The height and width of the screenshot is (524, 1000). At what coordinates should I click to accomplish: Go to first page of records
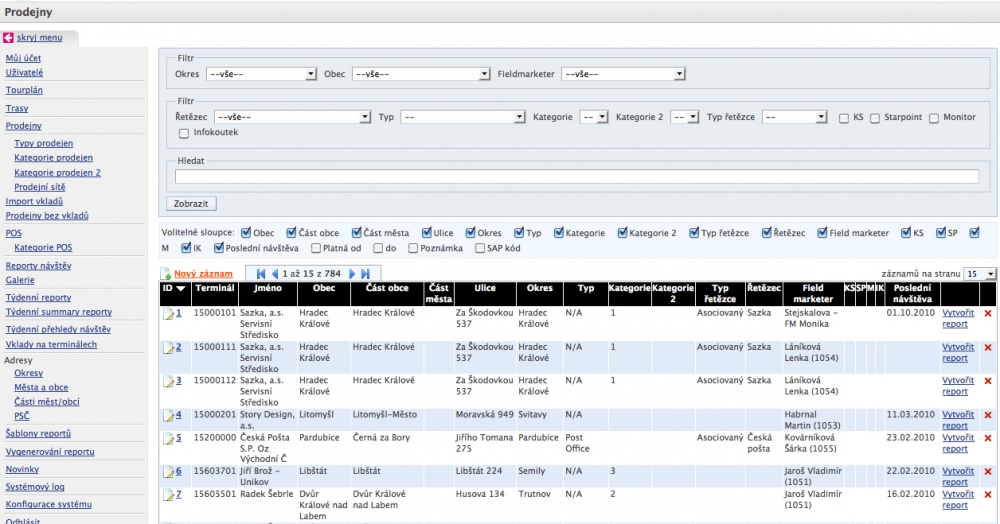click(261, 274)
